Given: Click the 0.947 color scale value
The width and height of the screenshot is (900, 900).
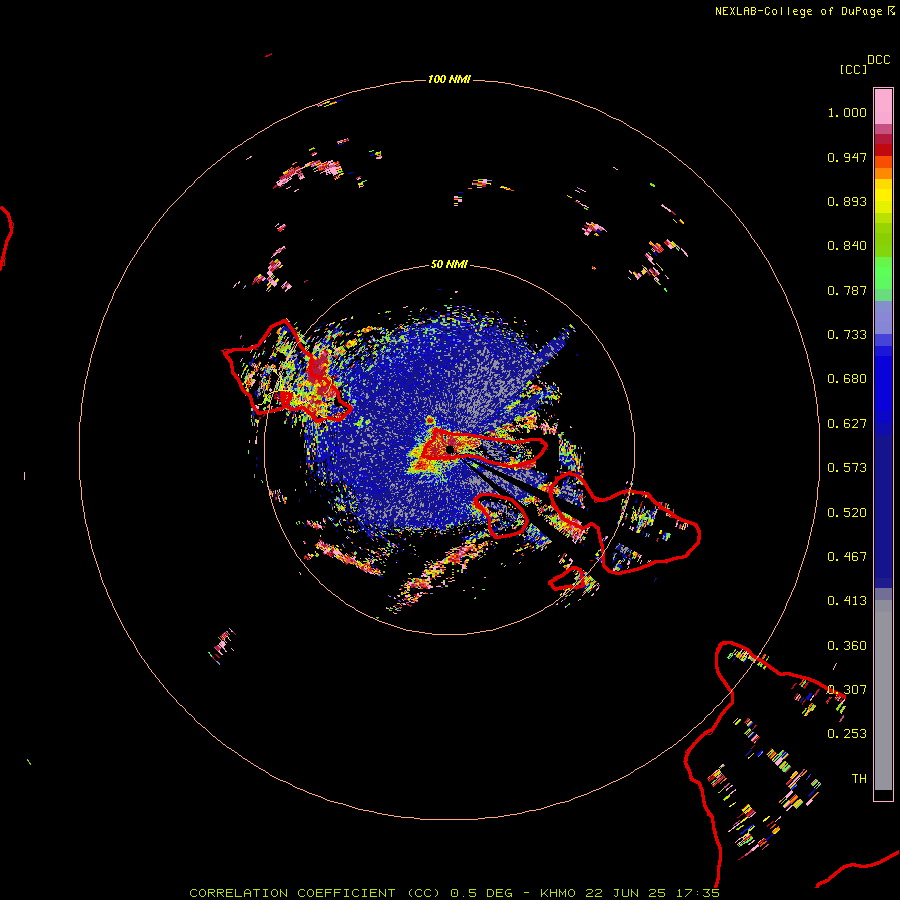Looking at the screenshot, I should click(x=847, y=157).
